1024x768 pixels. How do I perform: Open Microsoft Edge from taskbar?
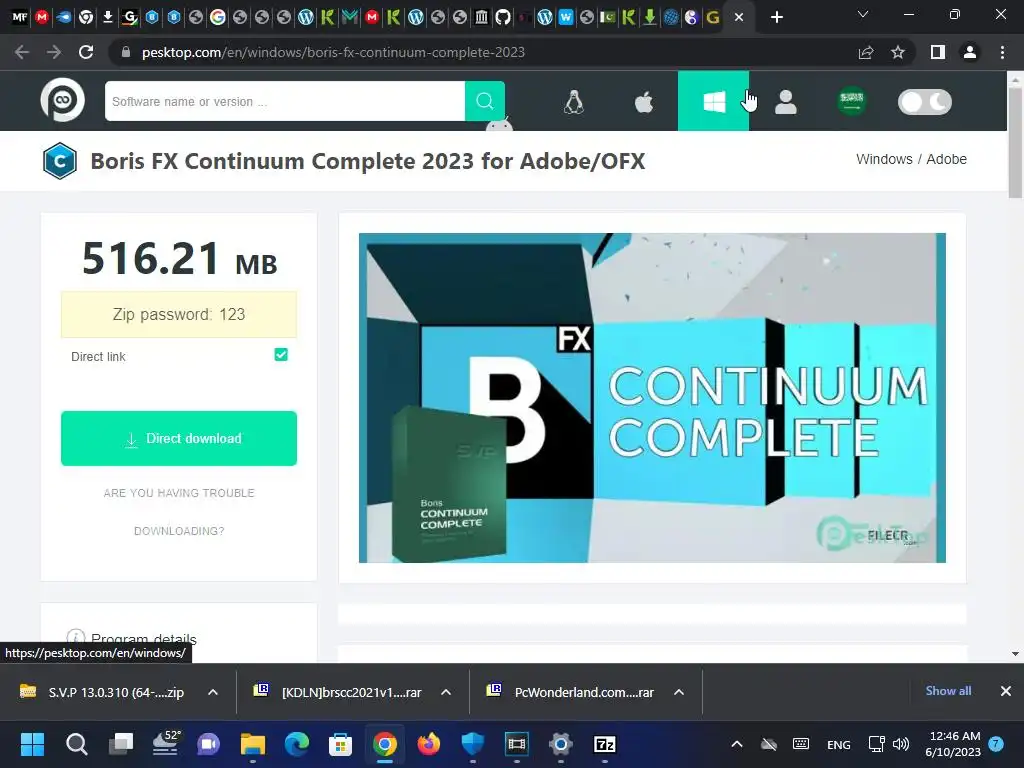pos(296,744)
